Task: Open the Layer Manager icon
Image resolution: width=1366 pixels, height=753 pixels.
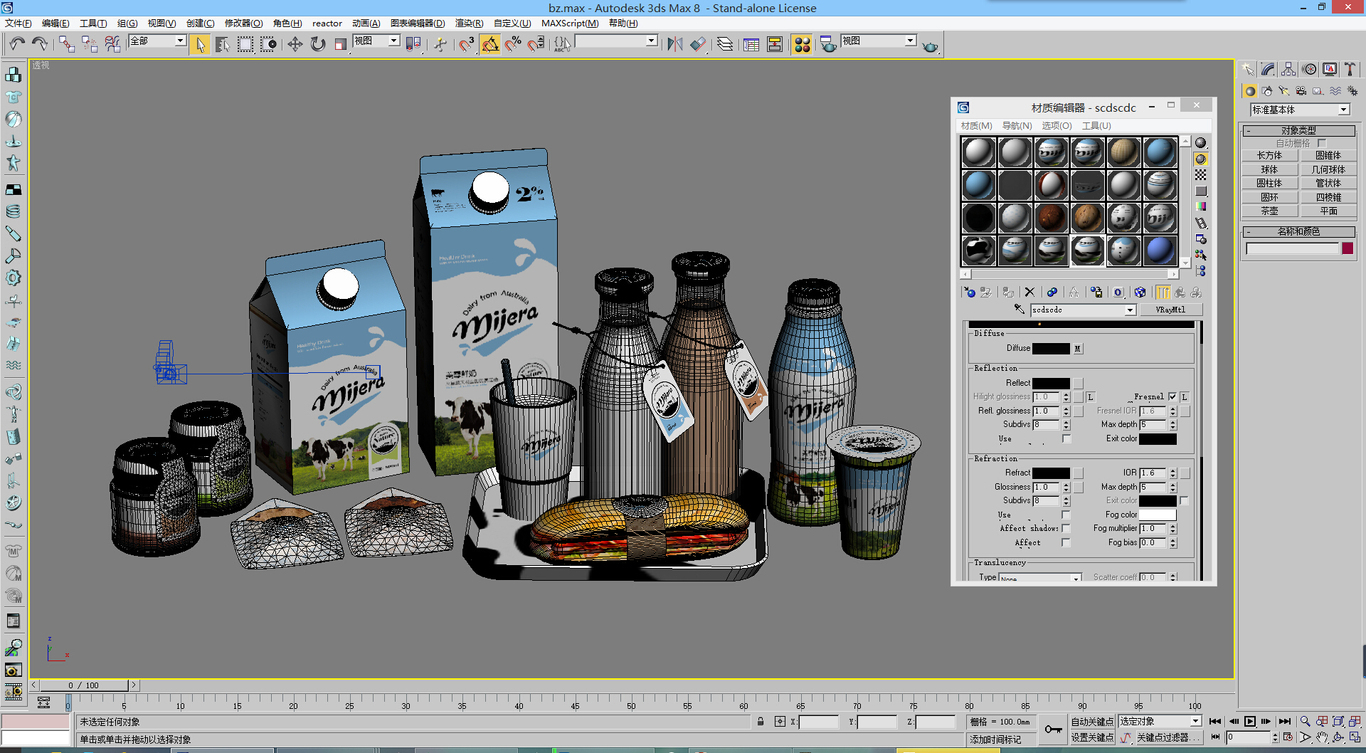Action: pyautogui.click(x=725, y=44)
